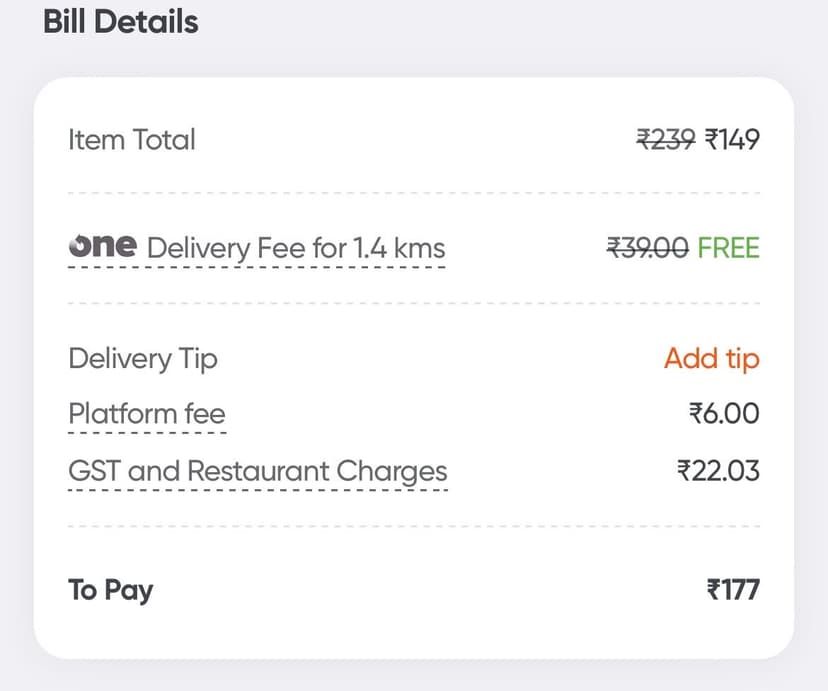Click the Item Total label
Viewport: 828px width, 691px height.
tap(132, 139)
